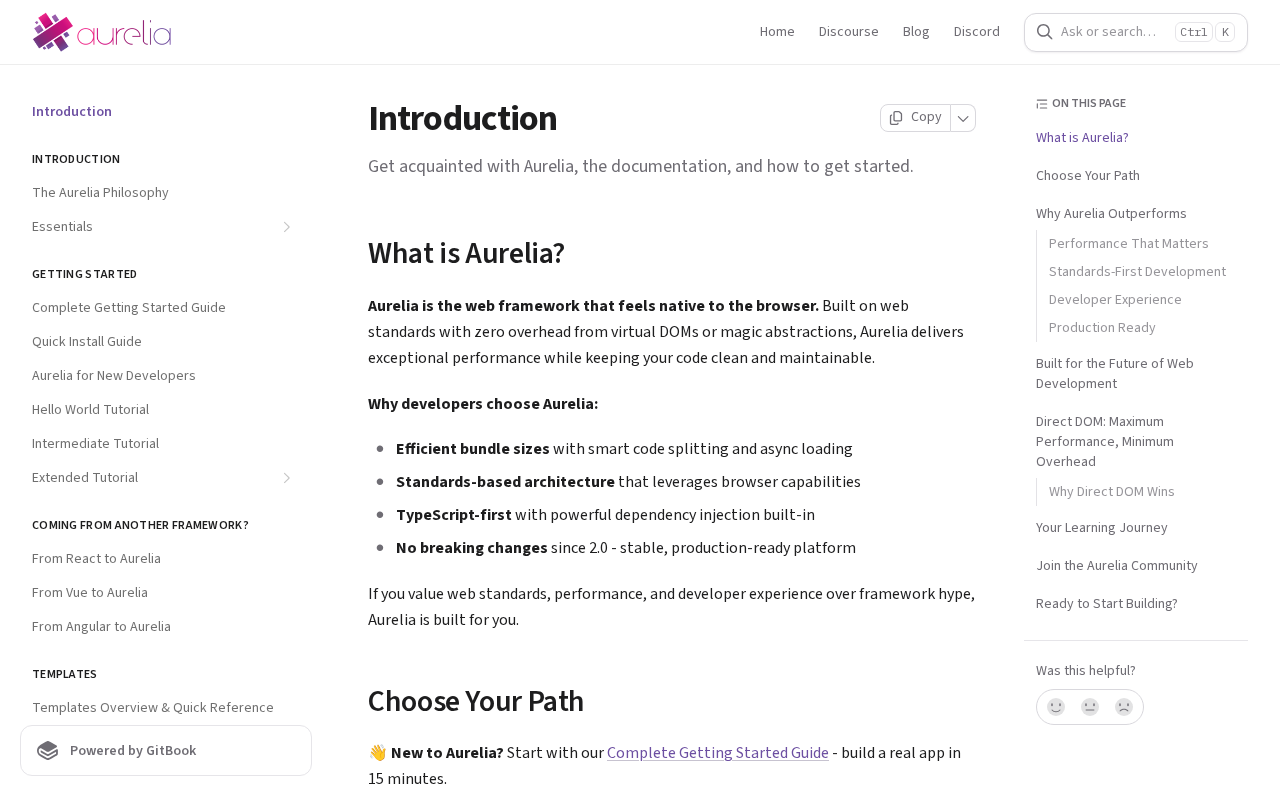The width and height of the screenshot is (1280, 800).
Task: Click the GitBook logo icon
Action: point(48,751)
